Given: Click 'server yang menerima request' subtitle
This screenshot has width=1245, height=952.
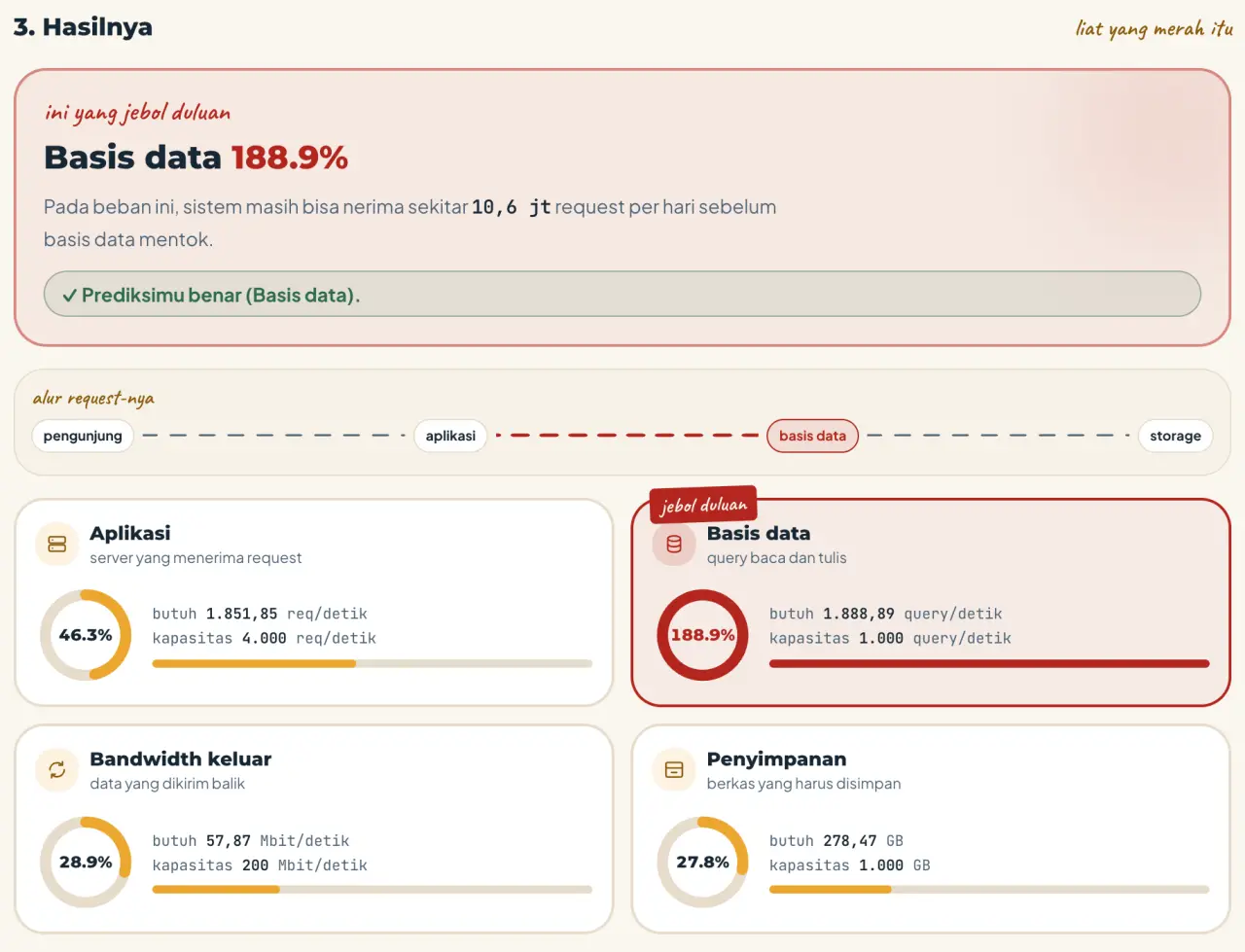Looking at the screenshot, I should coord(196,558).
